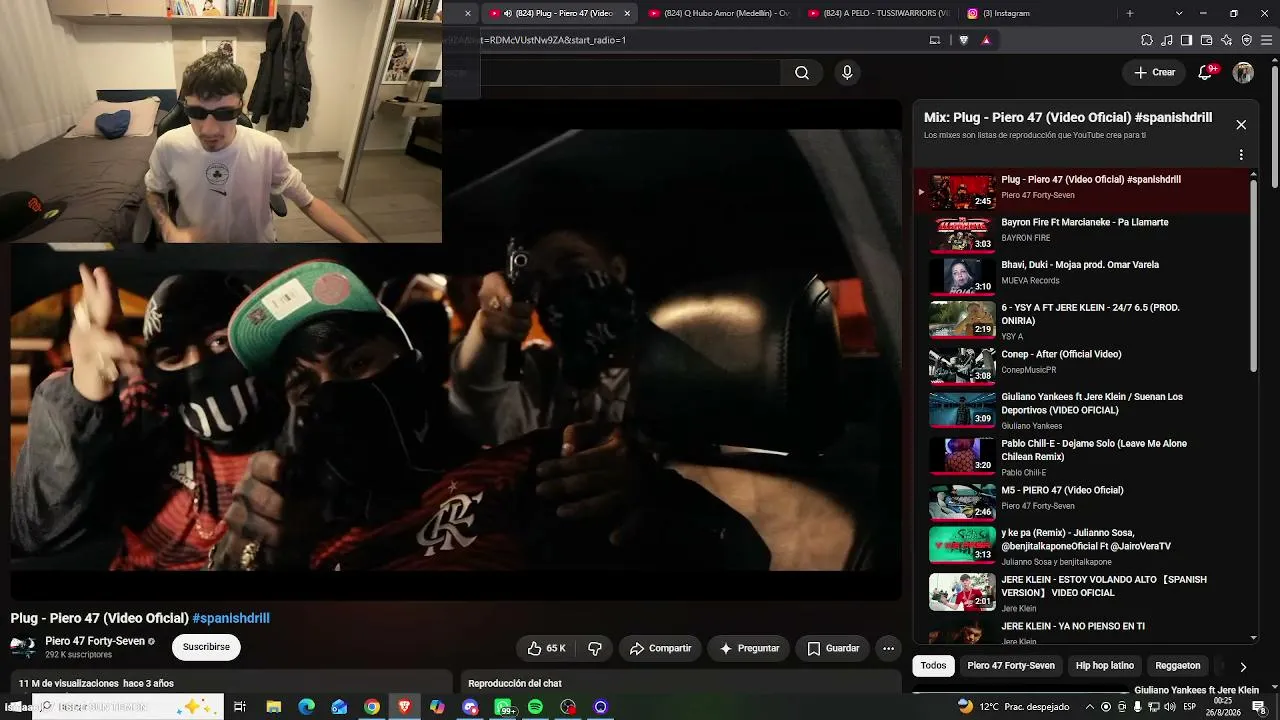Open Windows notification center icon
1280x720 pixels.
pos(1259,707)
